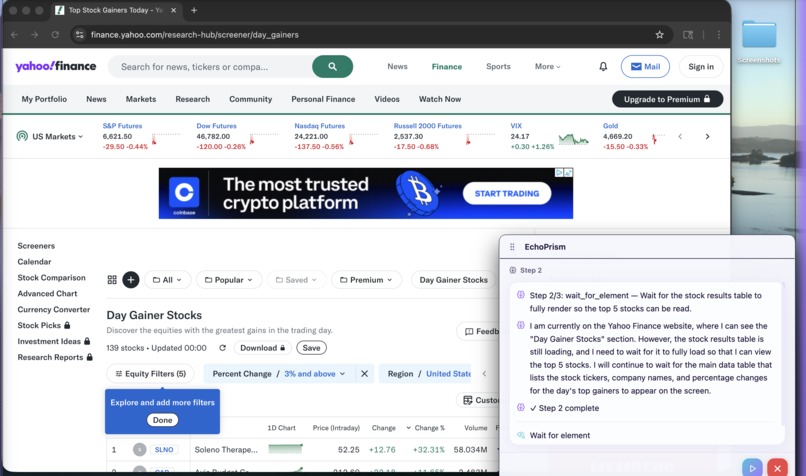Open the VIX quote link

click(x=516, y=125)
